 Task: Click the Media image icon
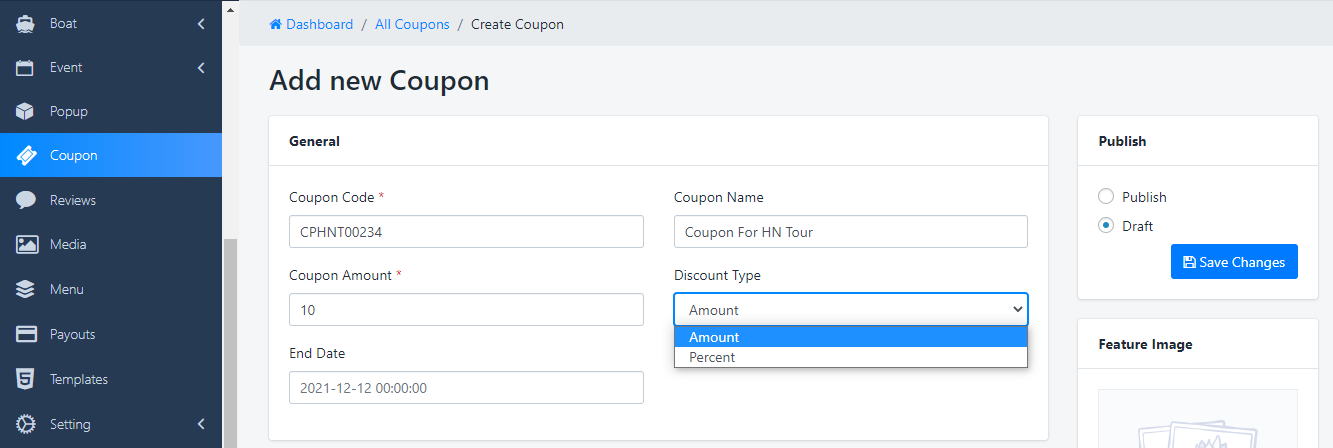pos(26,245)
